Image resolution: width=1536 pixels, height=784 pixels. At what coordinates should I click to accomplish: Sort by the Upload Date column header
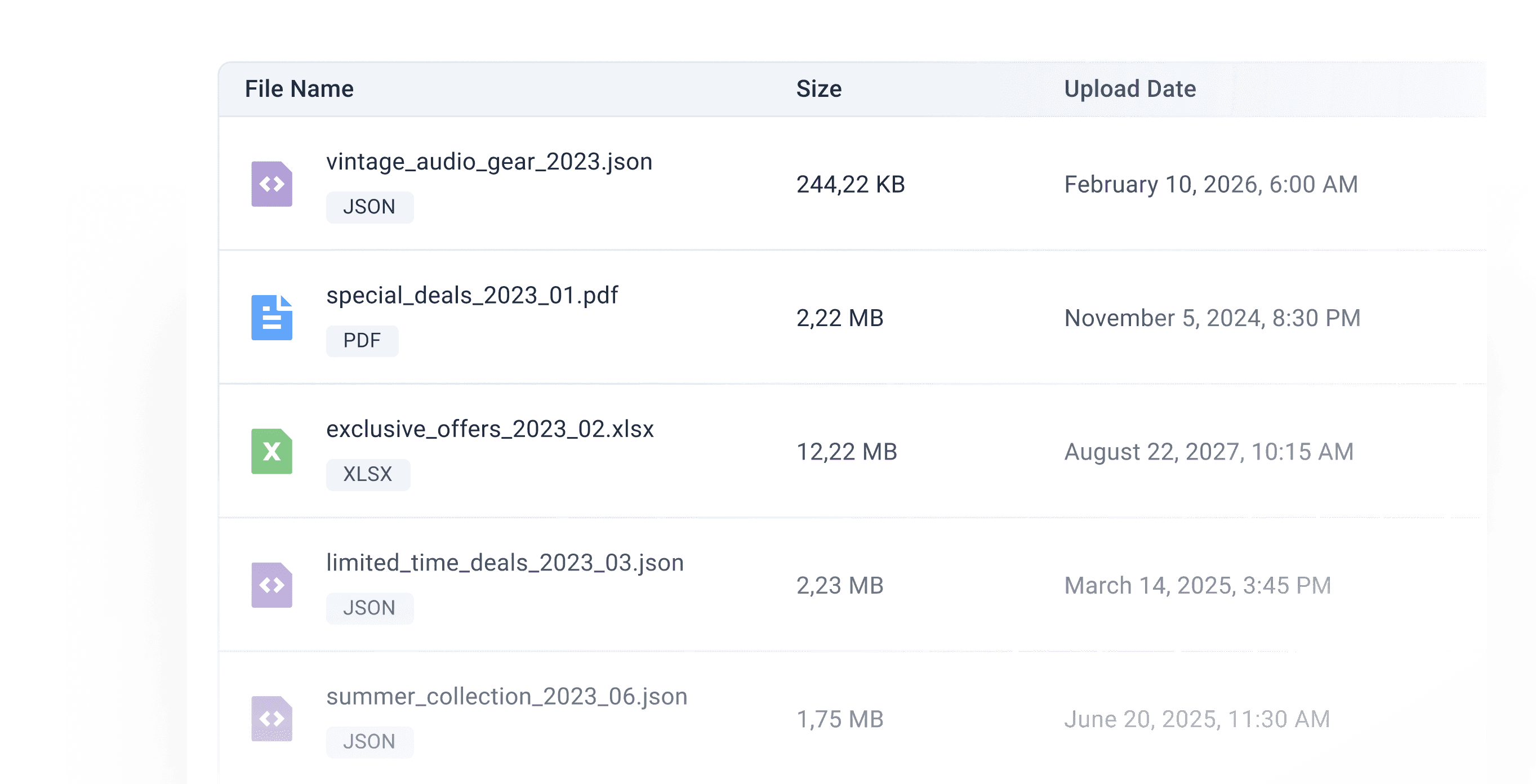coord(1129,89)
